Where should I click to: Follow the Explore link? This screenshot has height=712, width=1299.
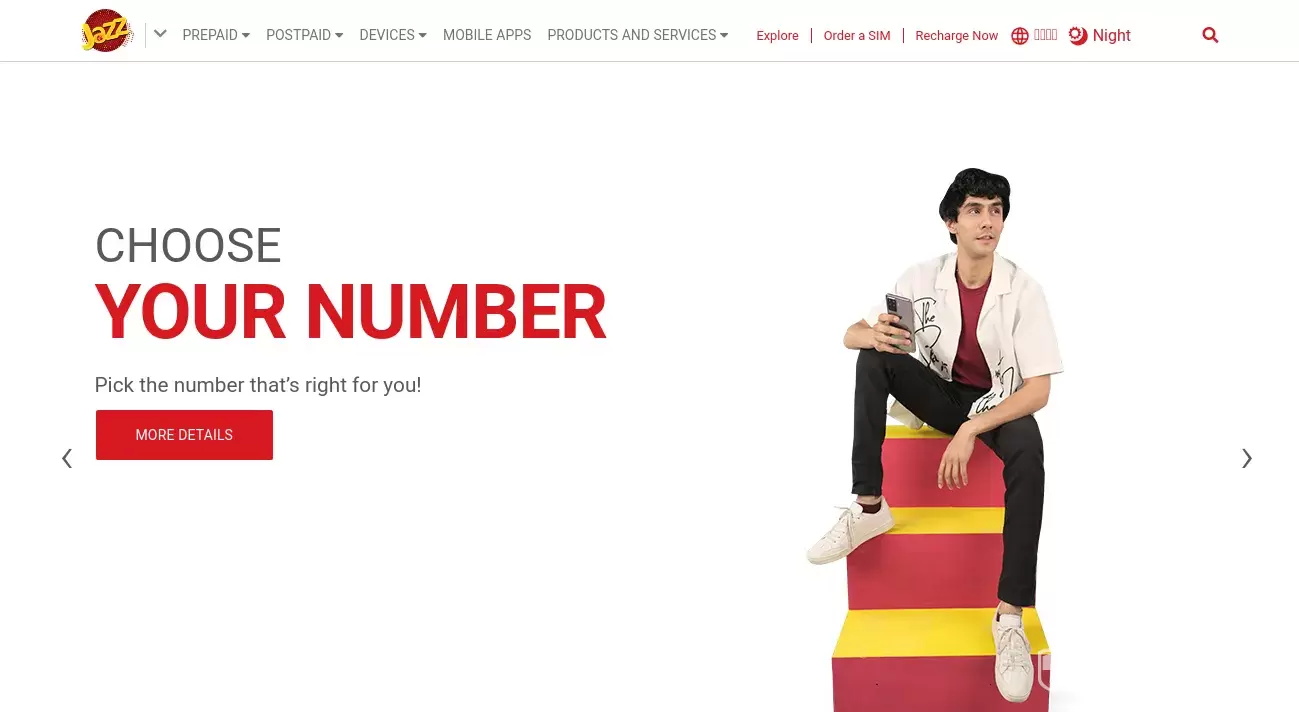[777, 36]
